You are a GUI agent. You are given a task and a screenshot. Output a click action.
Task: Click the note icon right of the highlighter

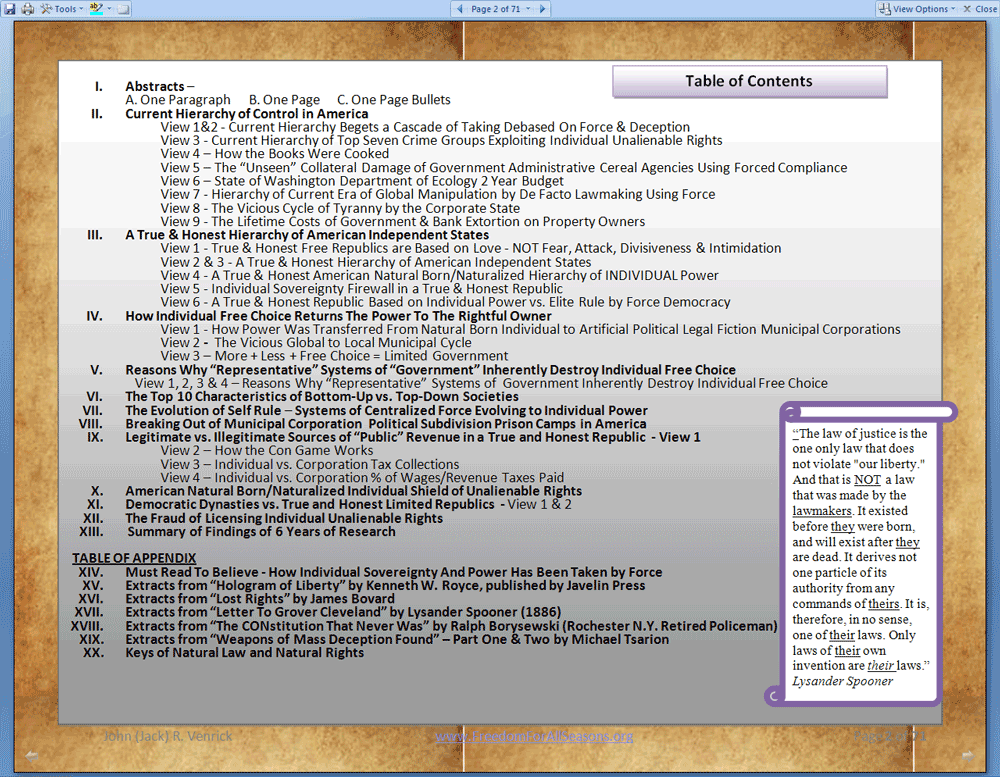124,8
